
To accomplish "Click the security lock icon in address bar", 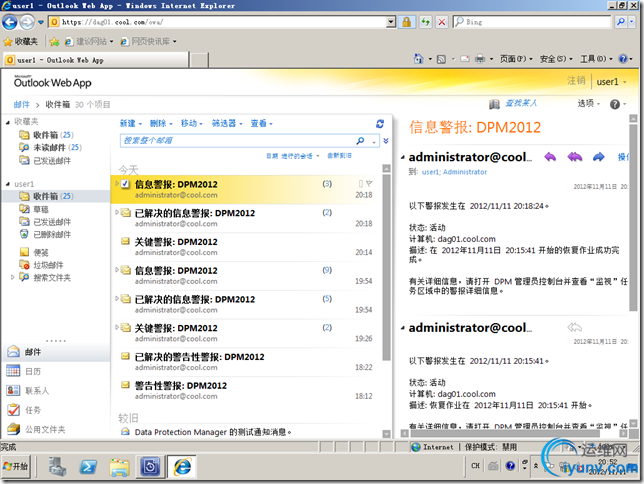I will (406, 22).
